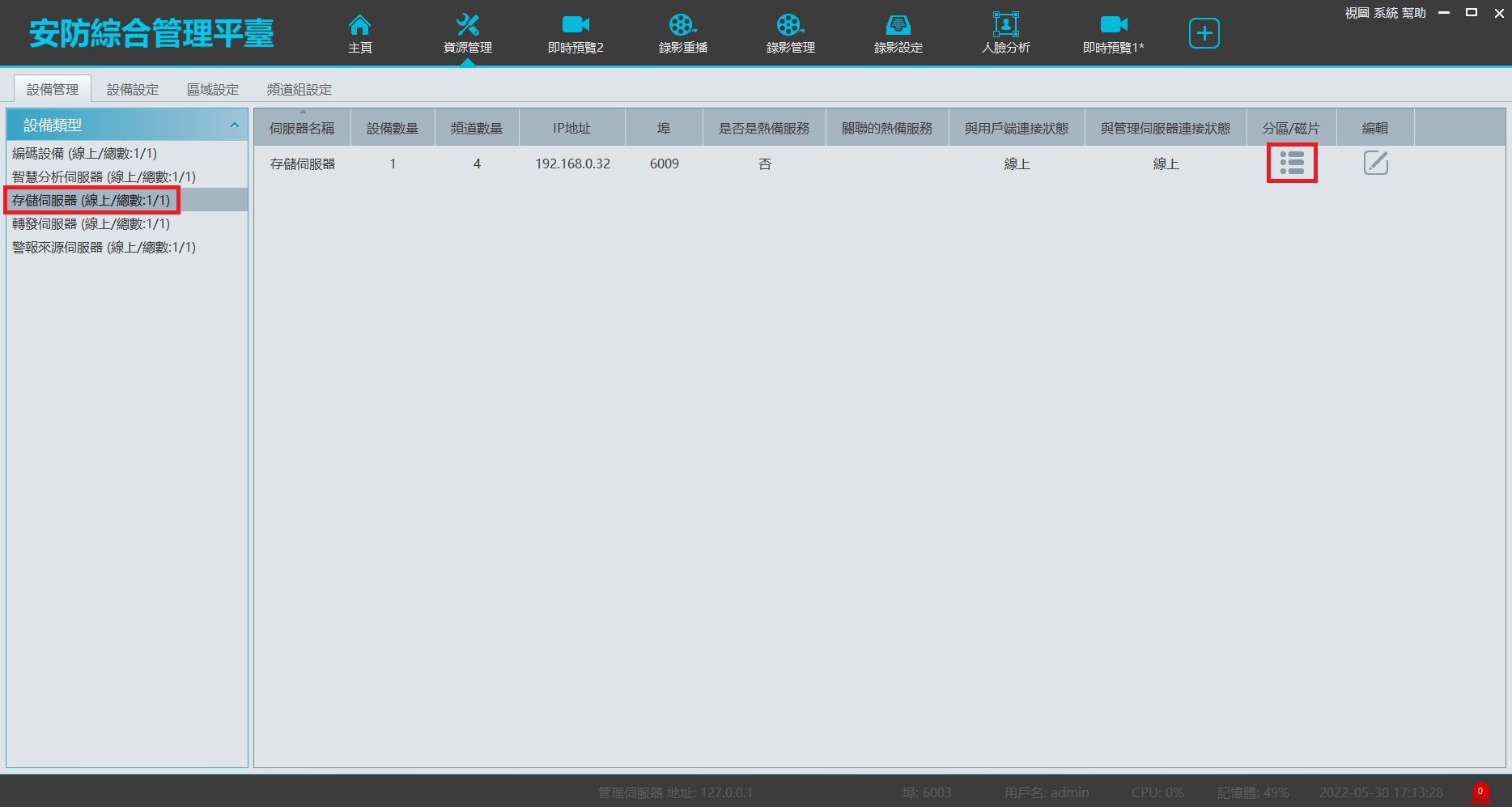Screen dimensions: 1512x807
Task: Click 設備數量 cell value 1
Action: 393,164
